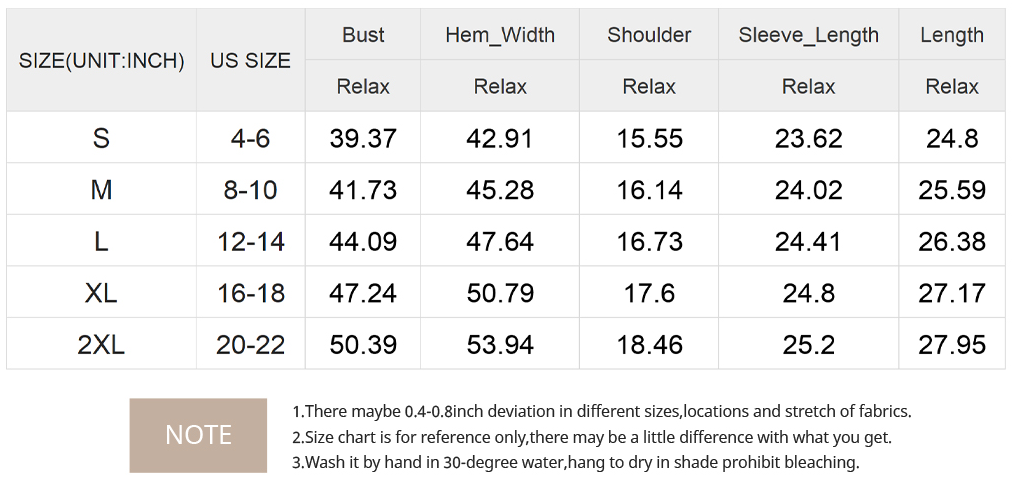1022x487 pixels.
Task: Select the S size row label
Action: coord(101,138)
